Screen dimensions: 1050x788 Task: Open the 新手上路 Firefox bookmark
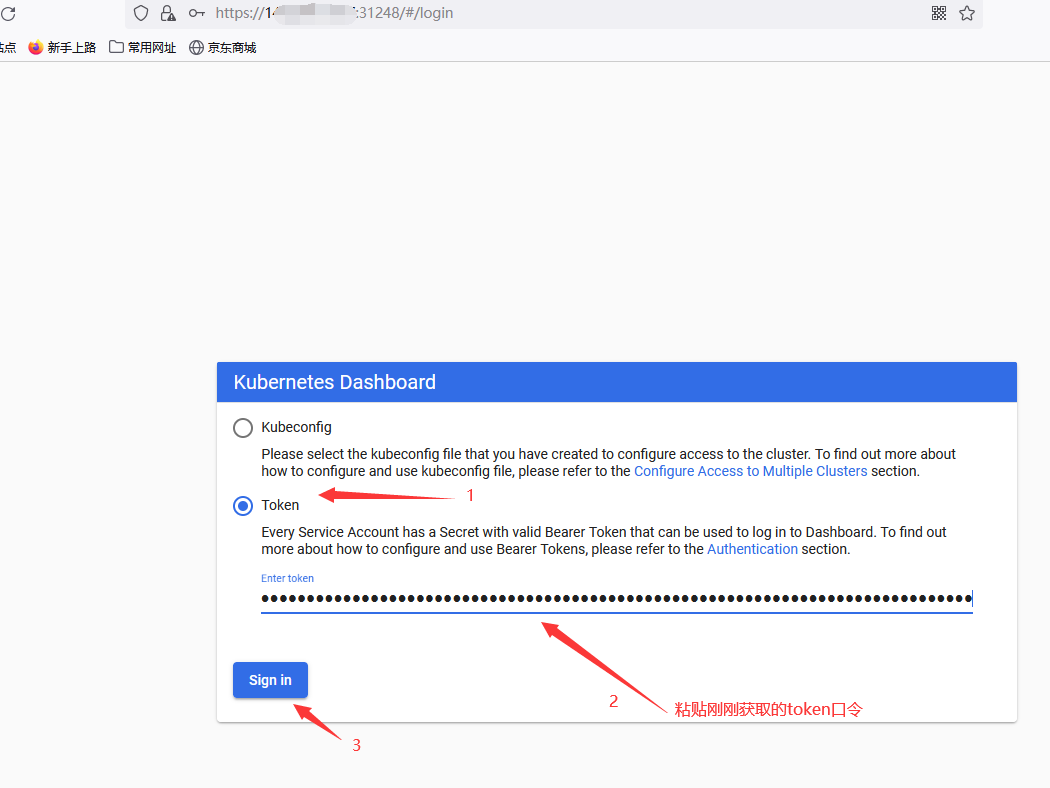62,48
